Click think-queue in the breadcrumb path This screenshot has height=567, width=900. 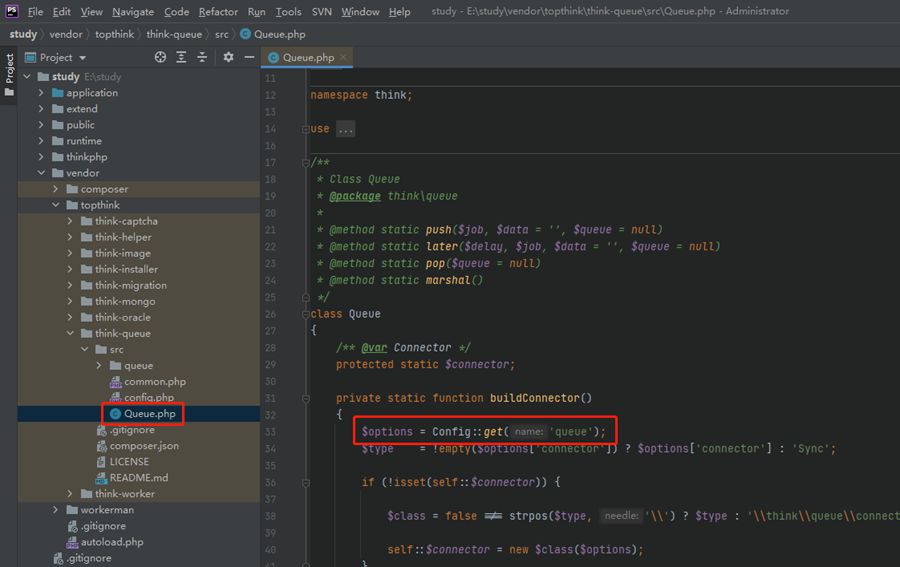(173, 34)
